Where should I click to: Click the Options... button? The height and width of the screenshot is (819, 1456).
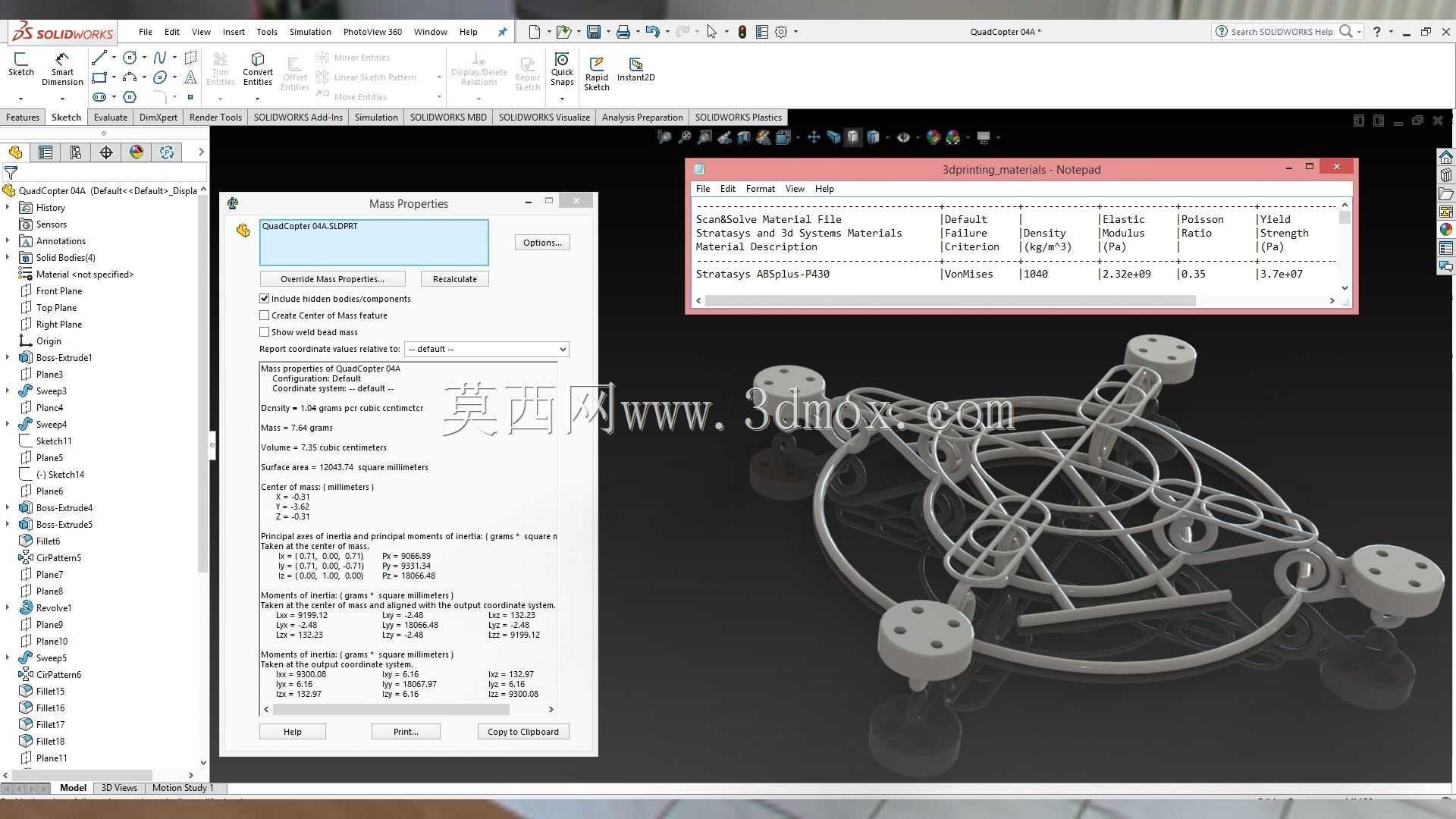[542, 243]
